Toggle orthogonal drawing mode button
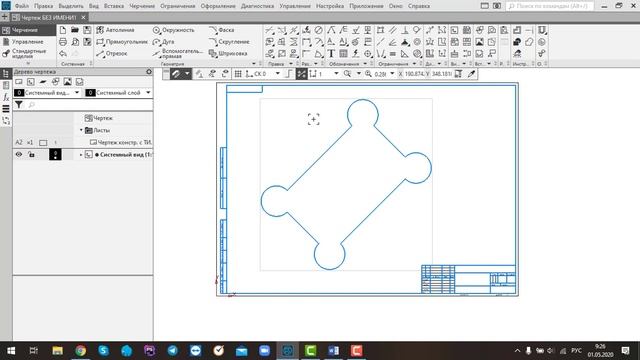This screenshot has width=640, height=360. tap(289, 74)
